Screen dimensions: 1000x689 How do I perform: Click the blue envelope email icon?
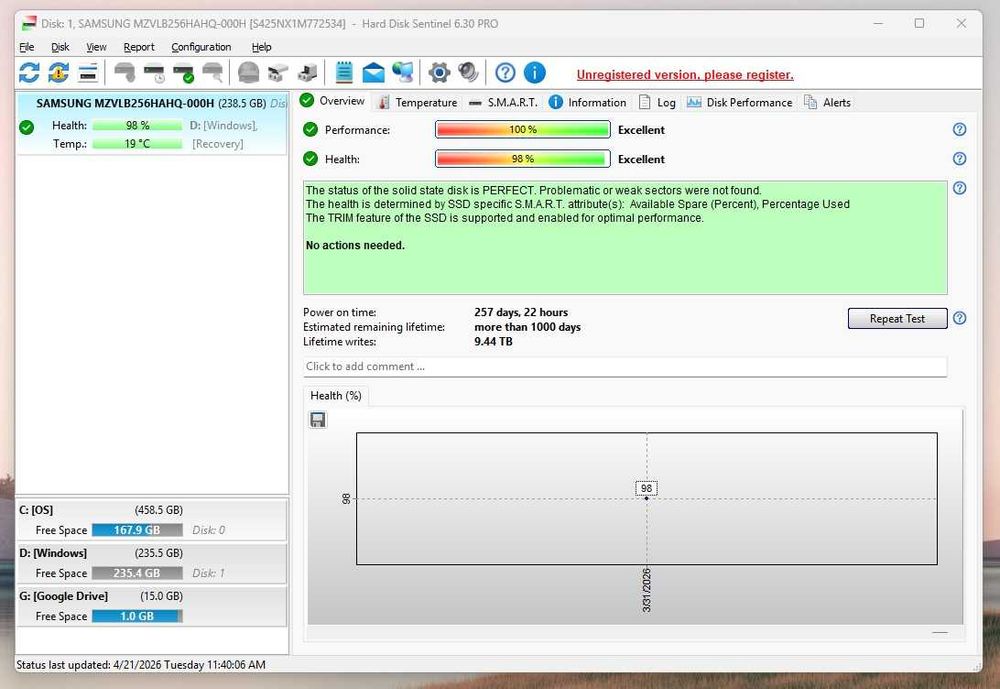[x=373, y=73]
